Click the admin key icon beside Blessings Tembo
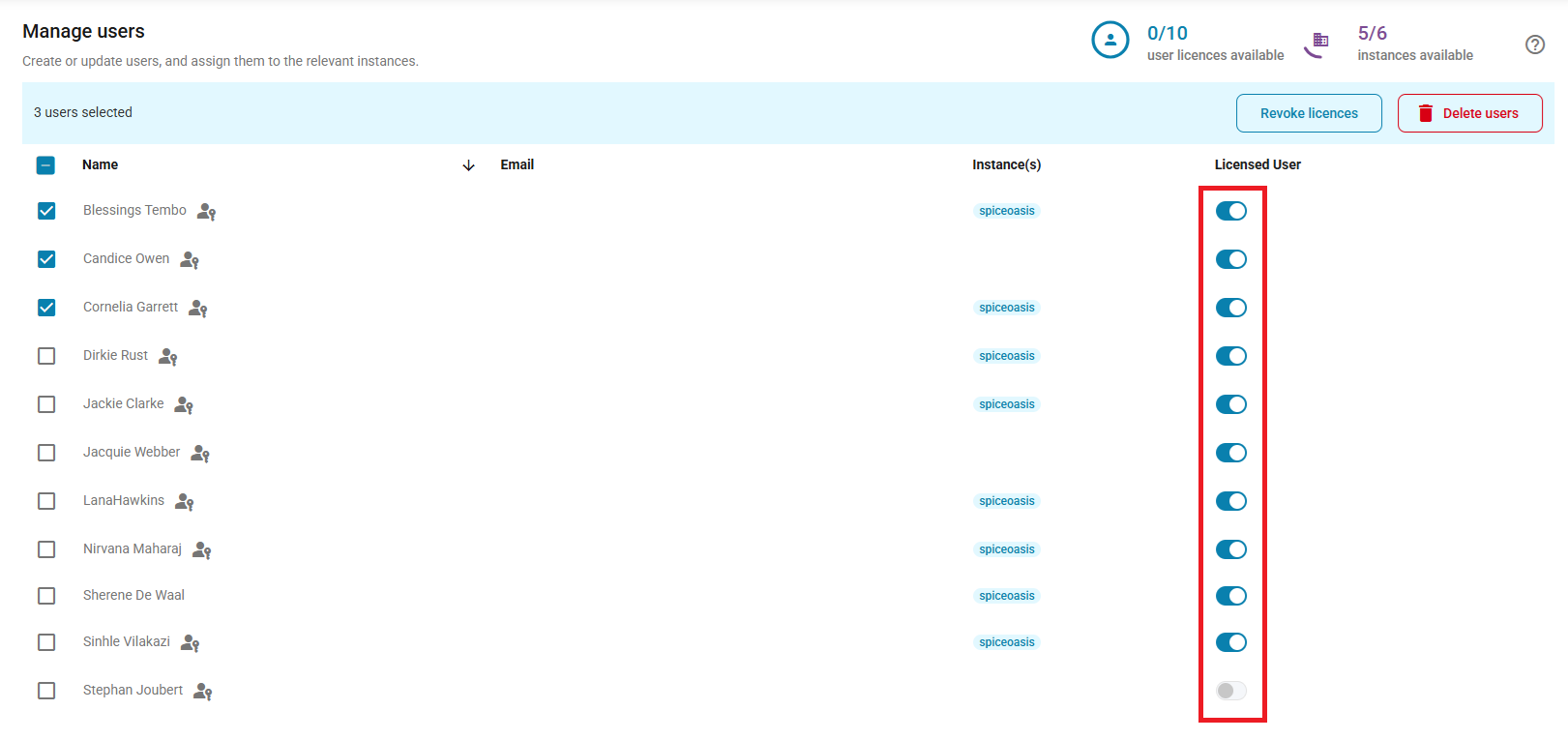 [x=206, y=212]
